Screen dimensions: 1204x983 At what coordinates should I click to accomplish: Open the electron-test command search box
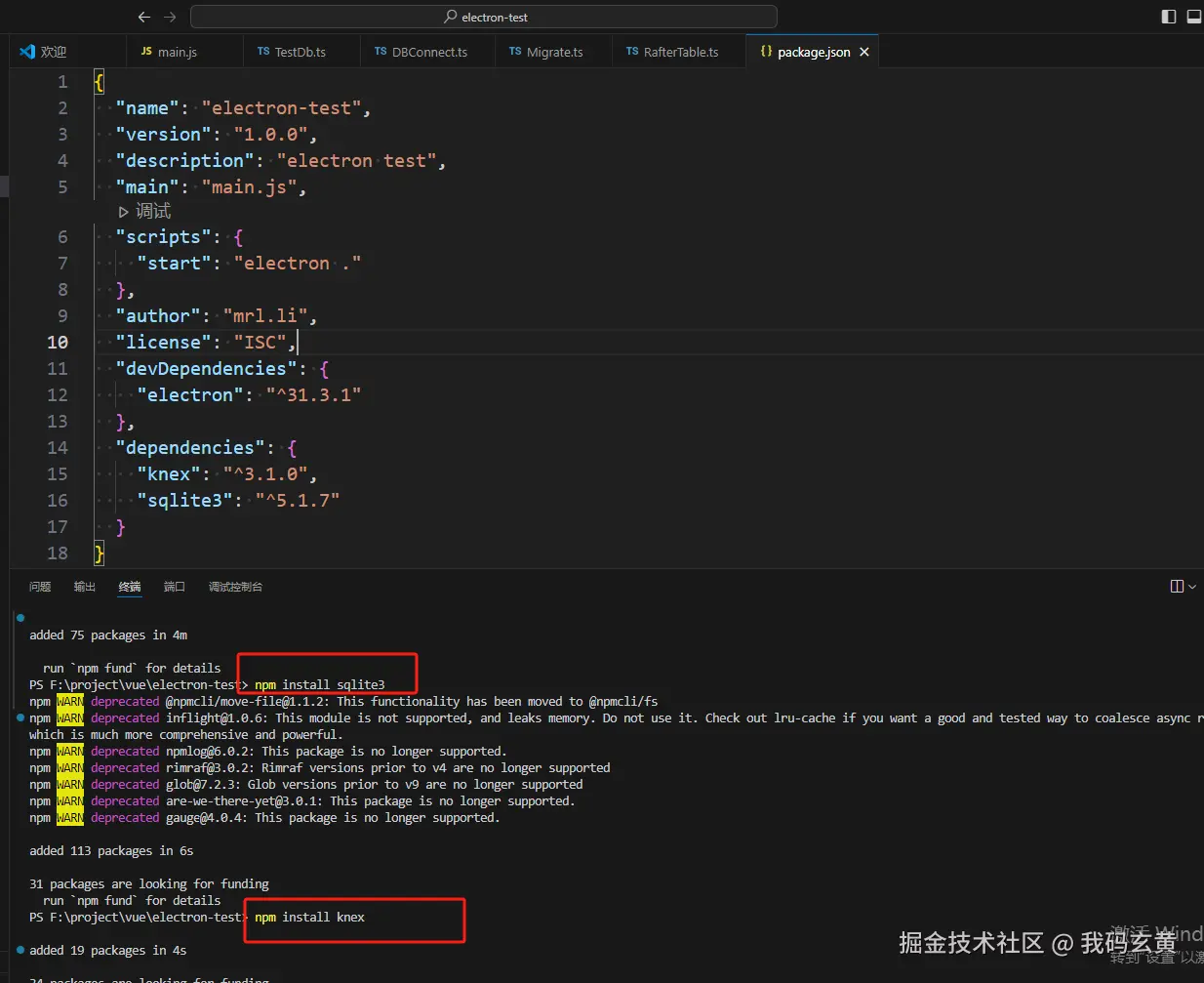484,17
